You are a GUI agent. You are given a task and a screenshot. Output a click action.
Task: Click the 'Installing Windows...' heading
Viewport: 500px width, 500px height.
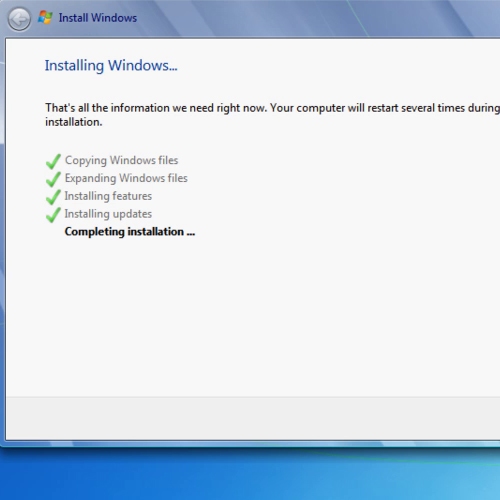pyautogui.click(x=111, y=65)
